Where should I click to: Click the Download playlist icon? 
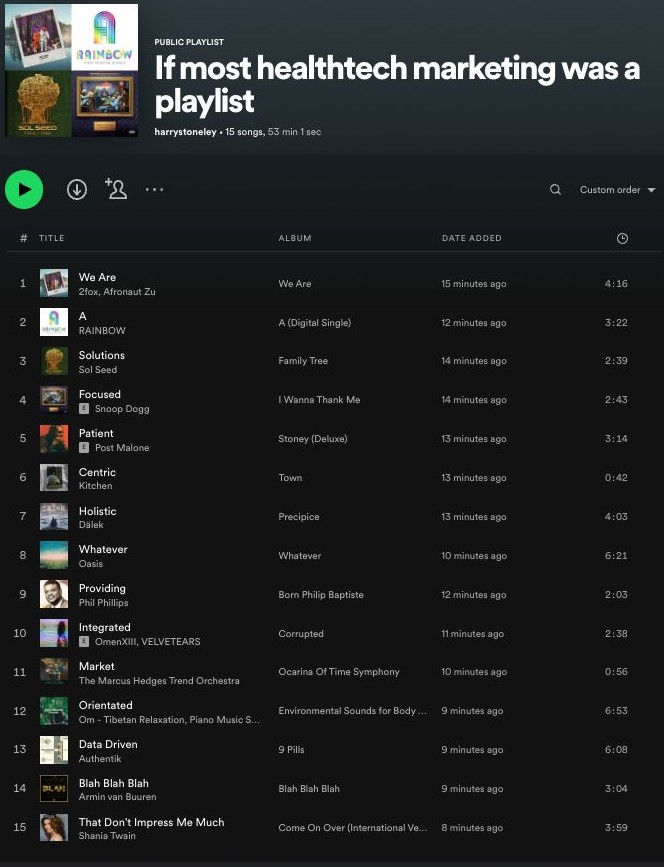[x=77, y=189]
